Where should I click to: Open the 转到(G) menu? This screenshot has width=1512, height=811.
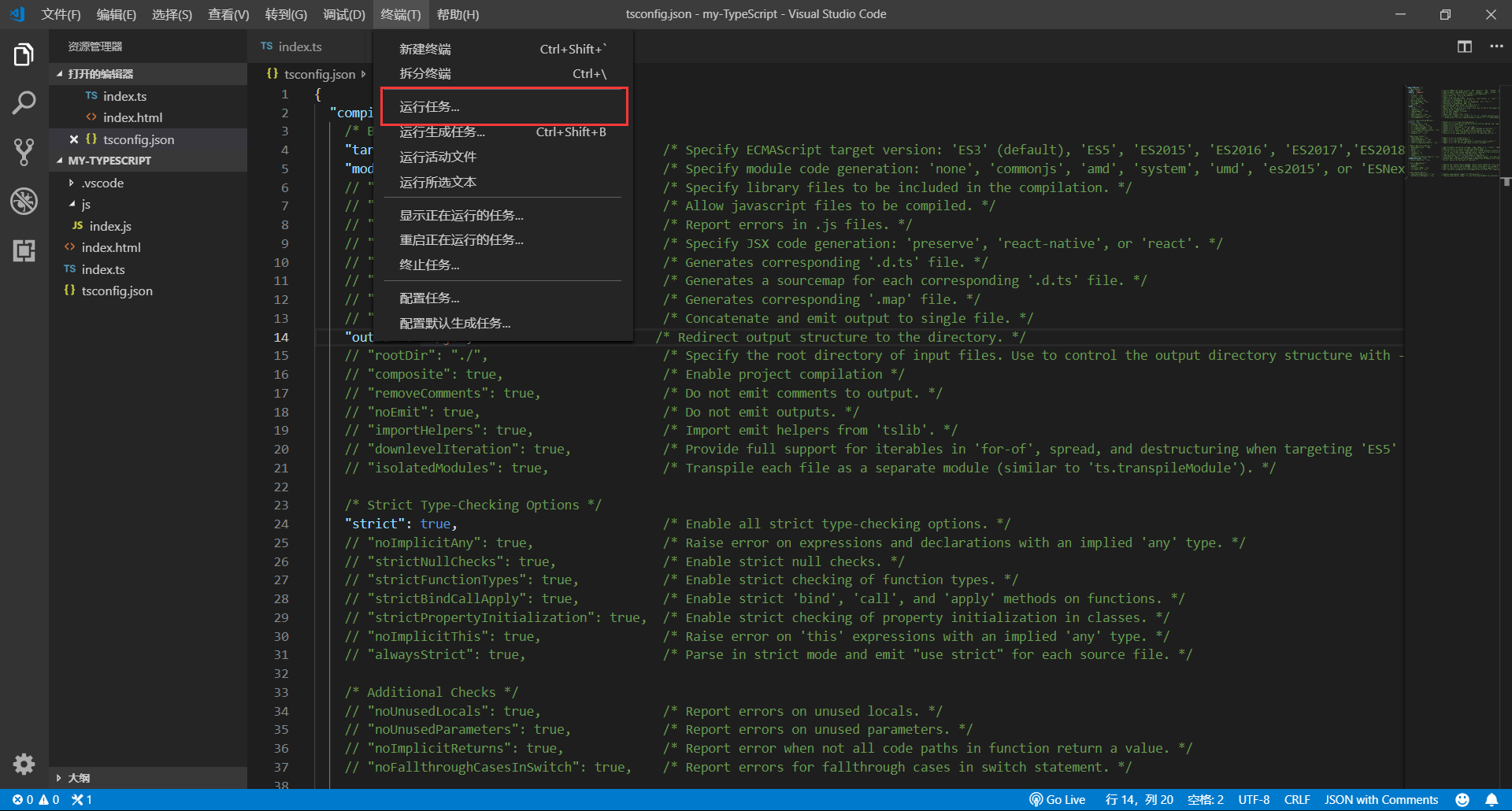[286, 14]
